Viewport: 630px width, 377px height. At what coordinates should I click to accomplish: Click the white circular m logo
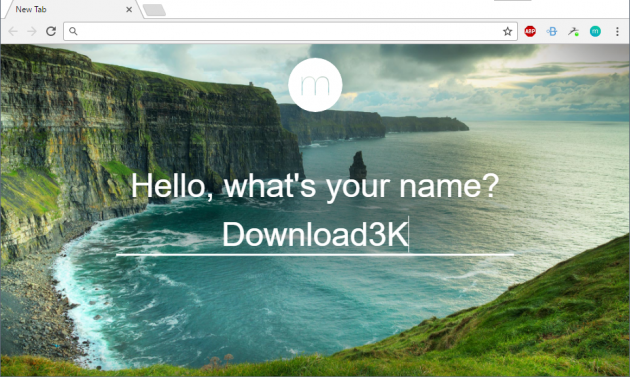pyautogui.click(x=315, y=85)
